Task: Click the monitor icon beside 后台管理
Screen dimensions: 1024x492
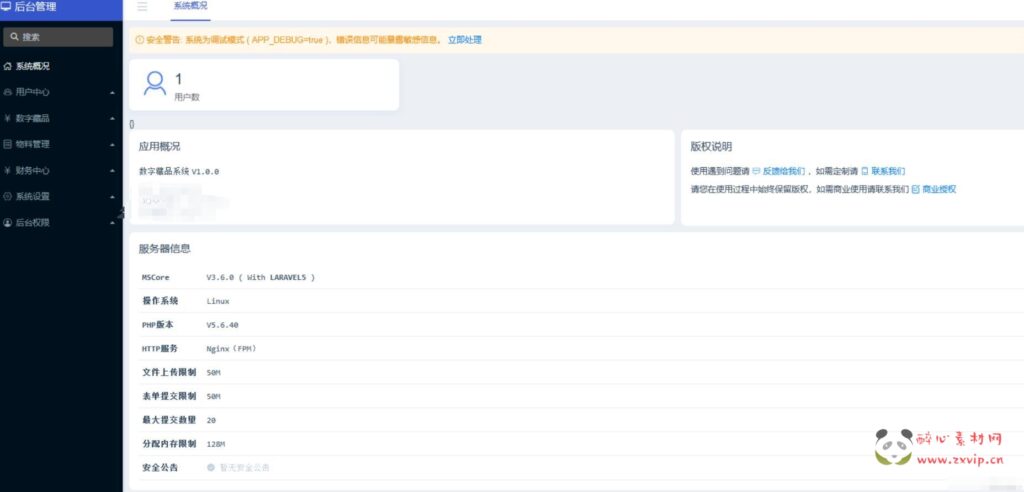Action: tap(8, 7)
